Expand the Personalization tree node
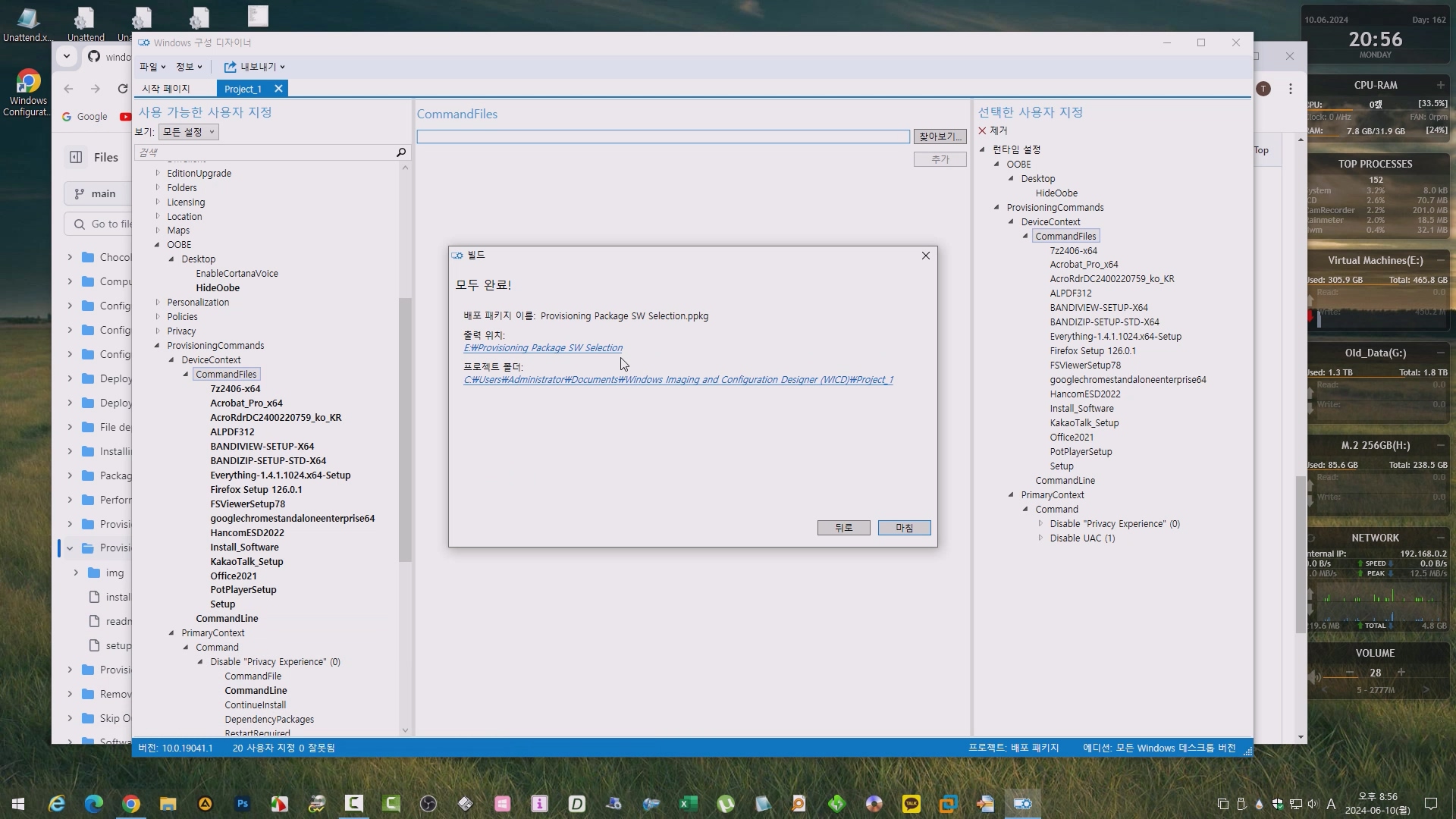1456x819 pixels. (157, 303)
